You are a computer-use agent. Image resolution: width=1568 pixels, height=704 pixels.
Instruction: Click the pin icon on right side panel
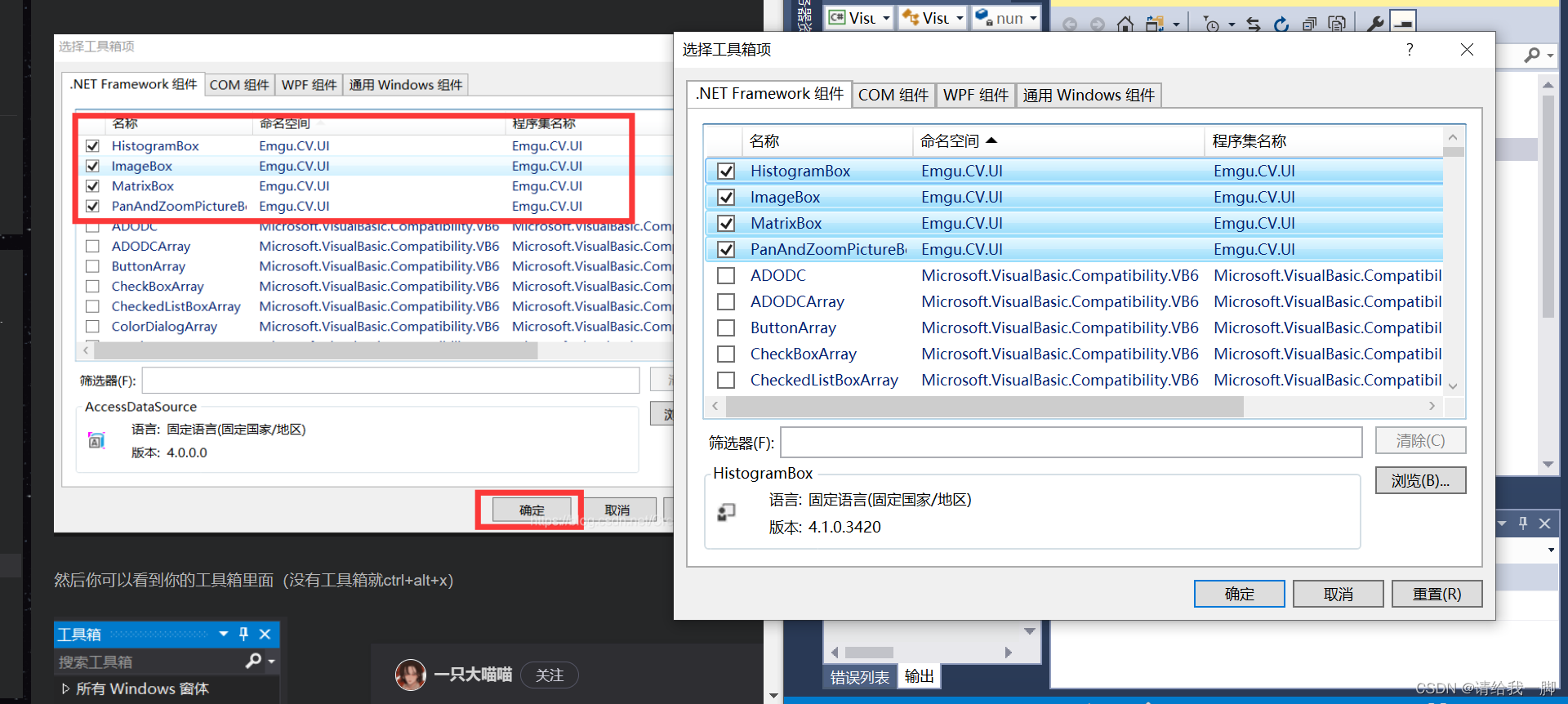[x=1523, y=524]
